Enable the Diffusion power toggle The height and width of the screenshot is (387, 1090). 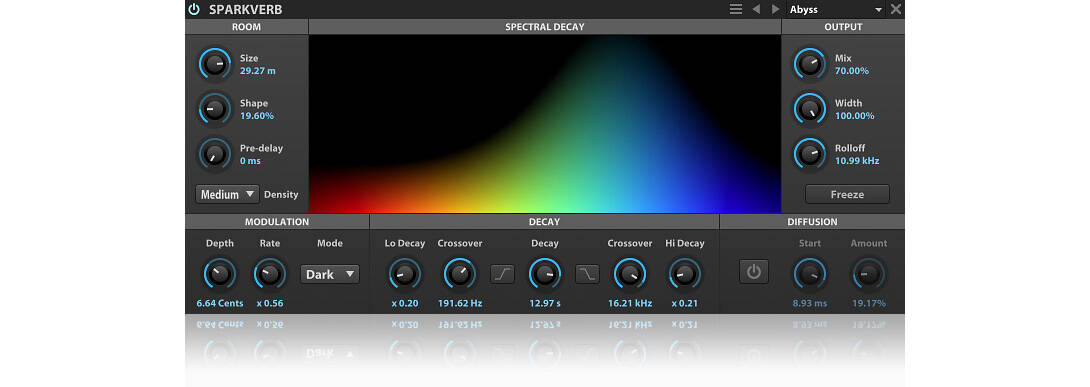pyautogui.click(x=754, y=271)
